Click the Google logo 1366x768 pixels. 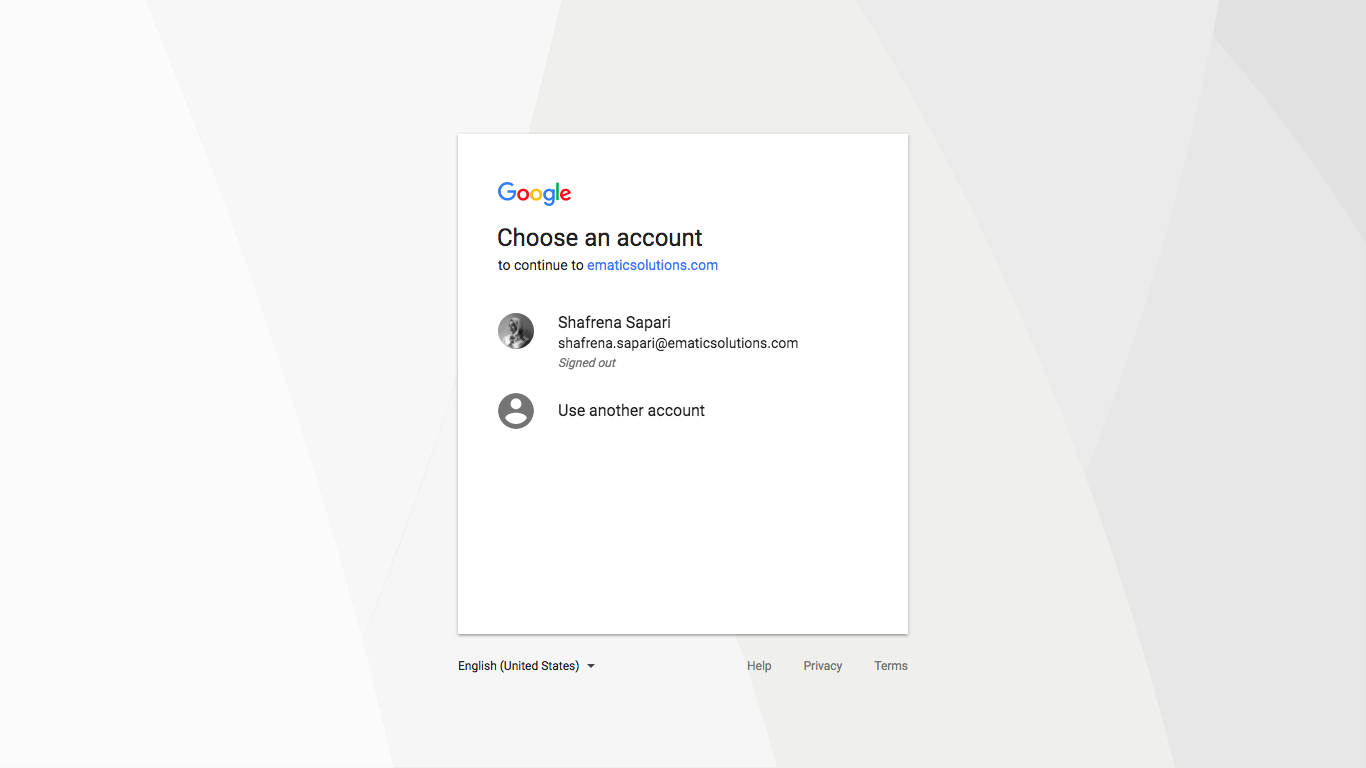point(534,194)
